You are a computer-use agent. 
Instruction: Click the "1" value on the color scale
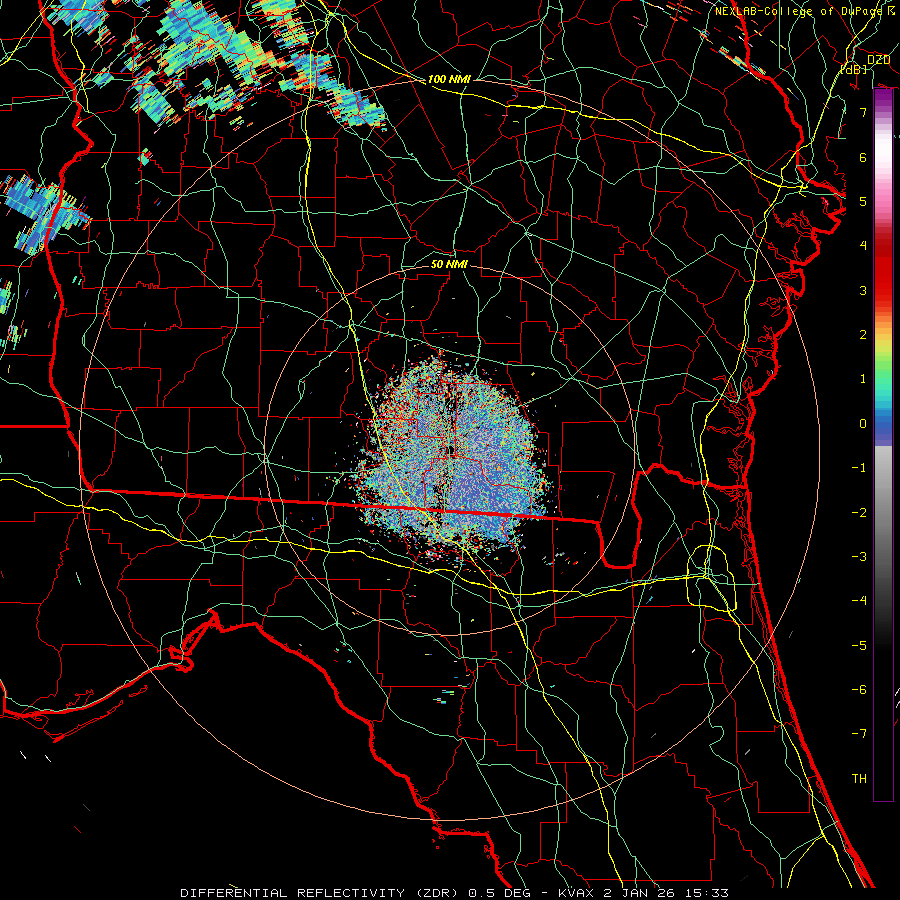[863, 379]
